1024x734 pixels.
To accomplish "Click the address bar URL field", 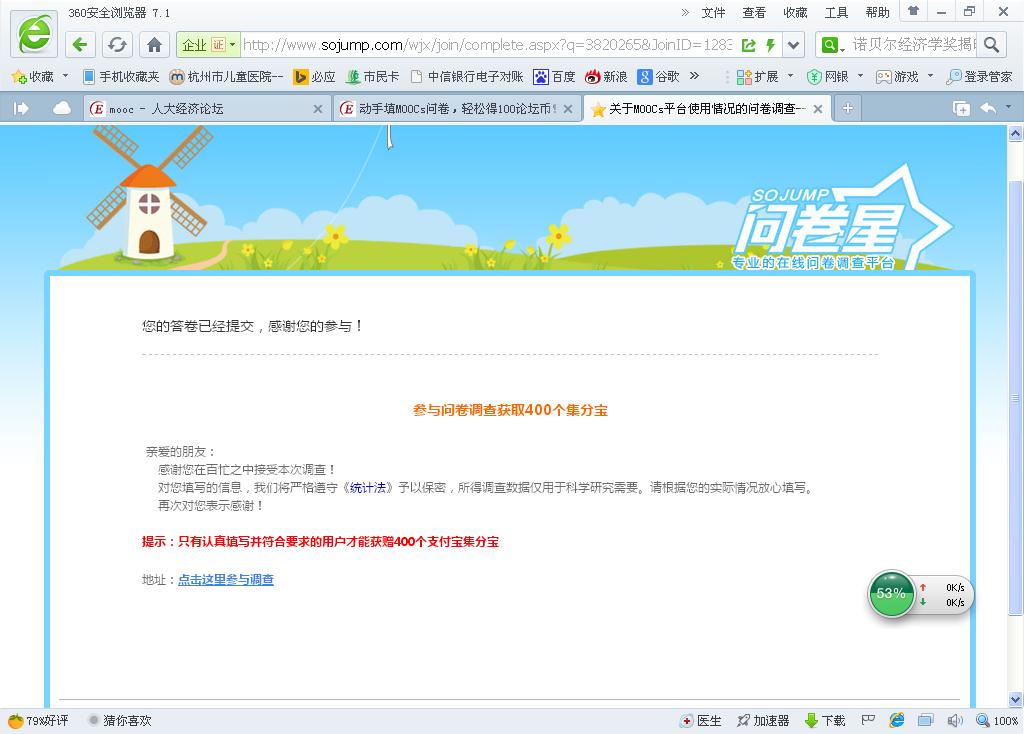I will pyautogui.click(x=487, y=45).
